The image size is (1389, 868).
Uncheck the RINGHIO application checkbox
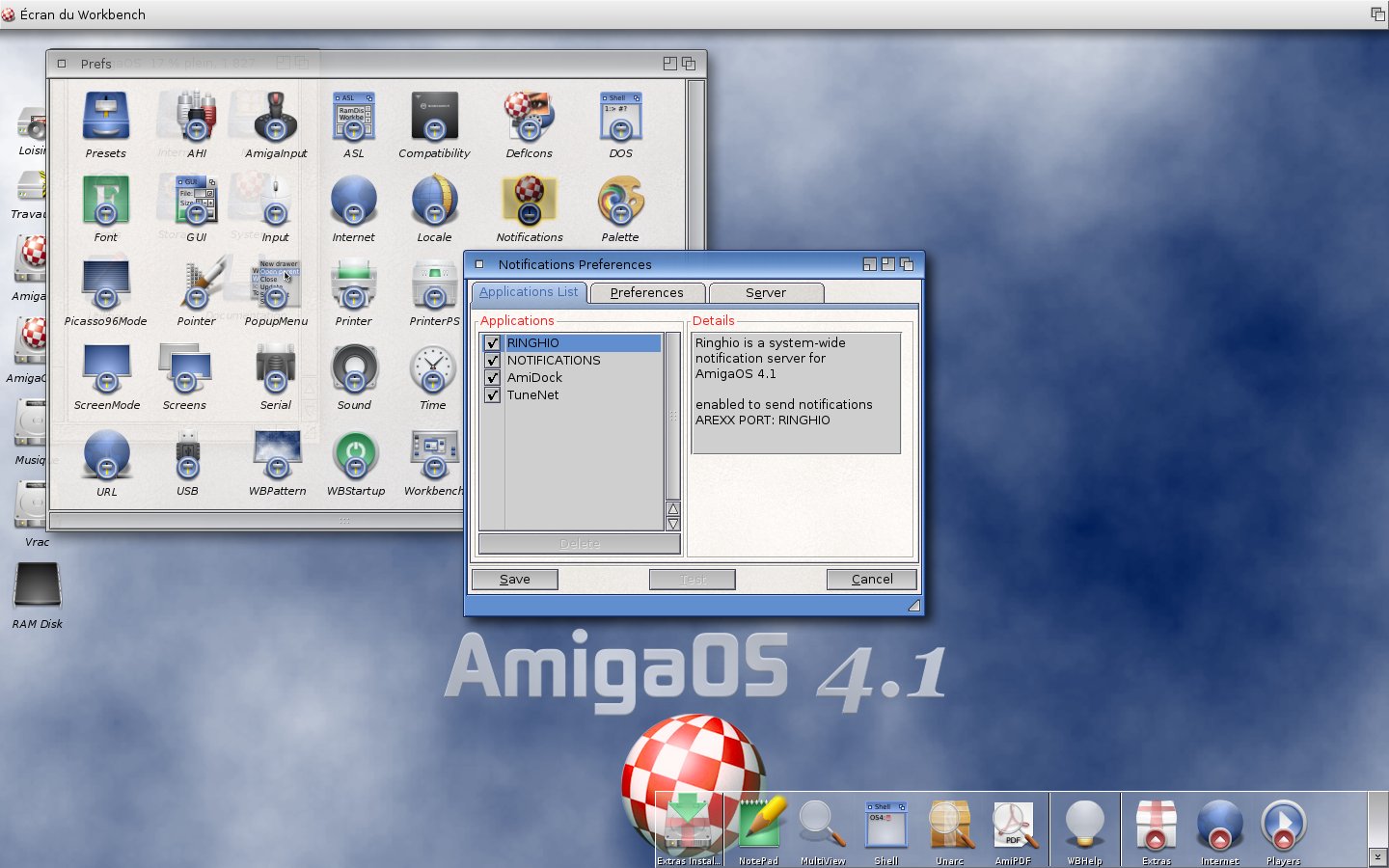tap(493, 343)
